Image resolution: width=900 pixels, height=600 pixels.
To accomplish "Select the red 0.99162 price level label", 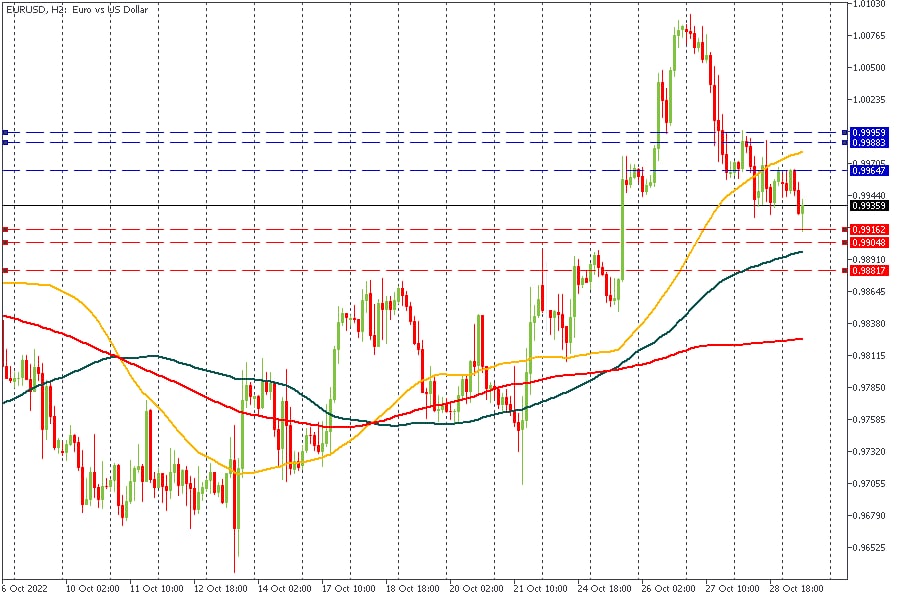I will tap(870, 230).
